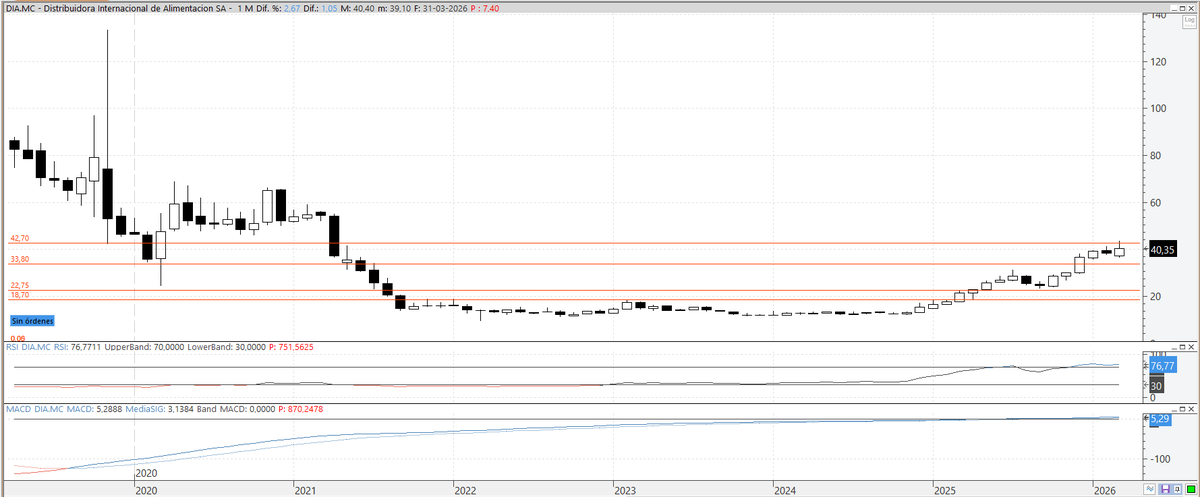
Task: Click the 2023 label on time axis
Action: pyautogui.click(x=625, y=490)
